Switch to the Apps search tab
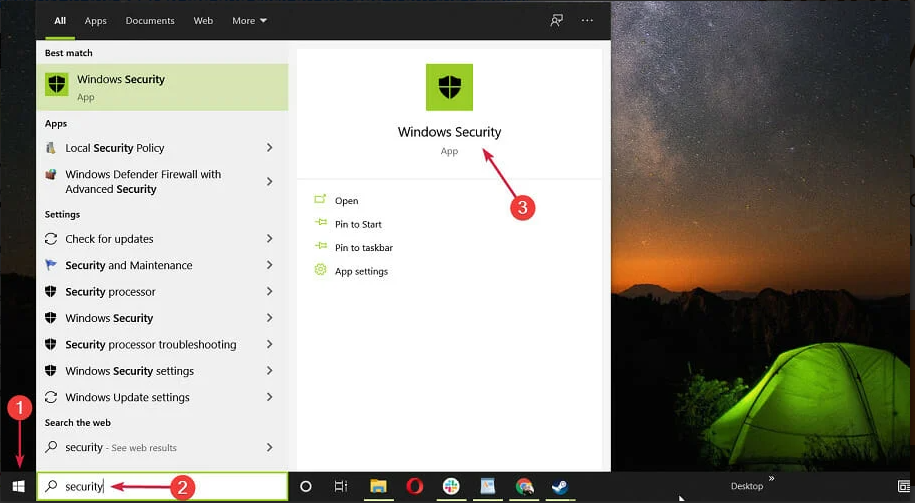The image size is (915, 503). [95, 20]
